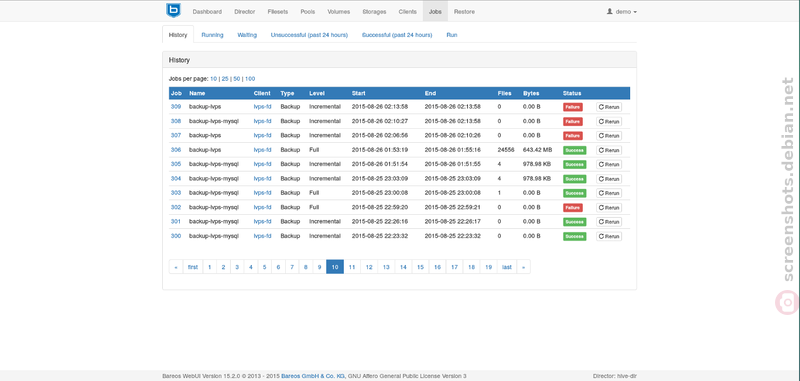
Task: Open Bareos GmbH & Co. KG footer link
Action: tap(313, 376)
